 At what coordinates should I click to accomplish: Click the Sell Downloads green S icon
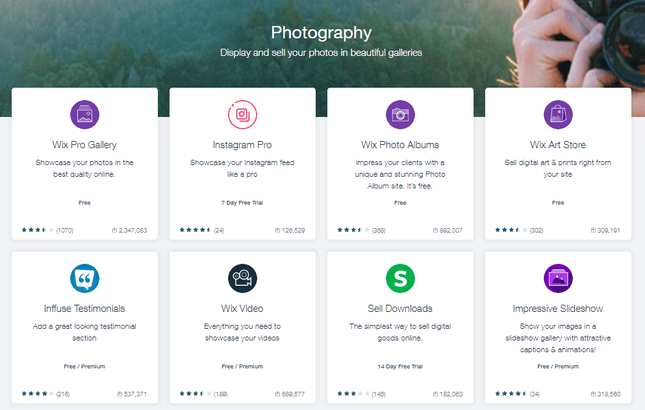click(400, 278)
